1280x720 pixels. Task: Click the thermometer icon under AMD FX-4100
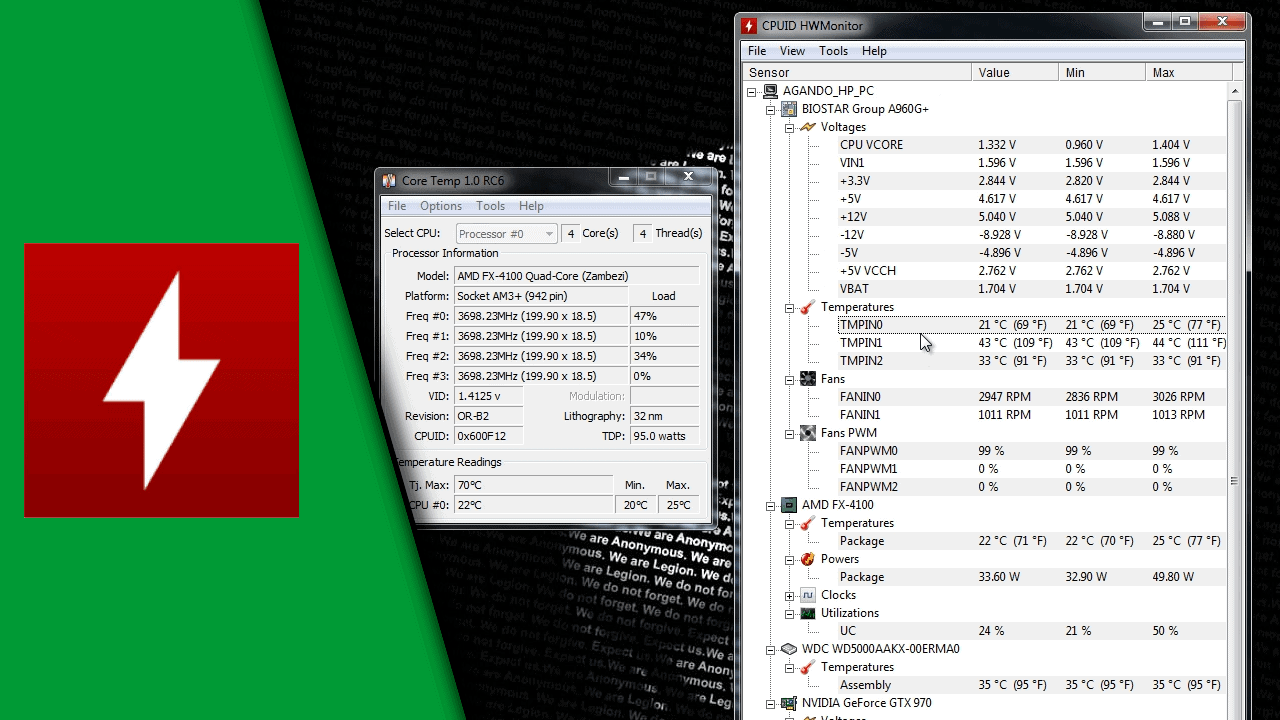click(x=808, y=523)
